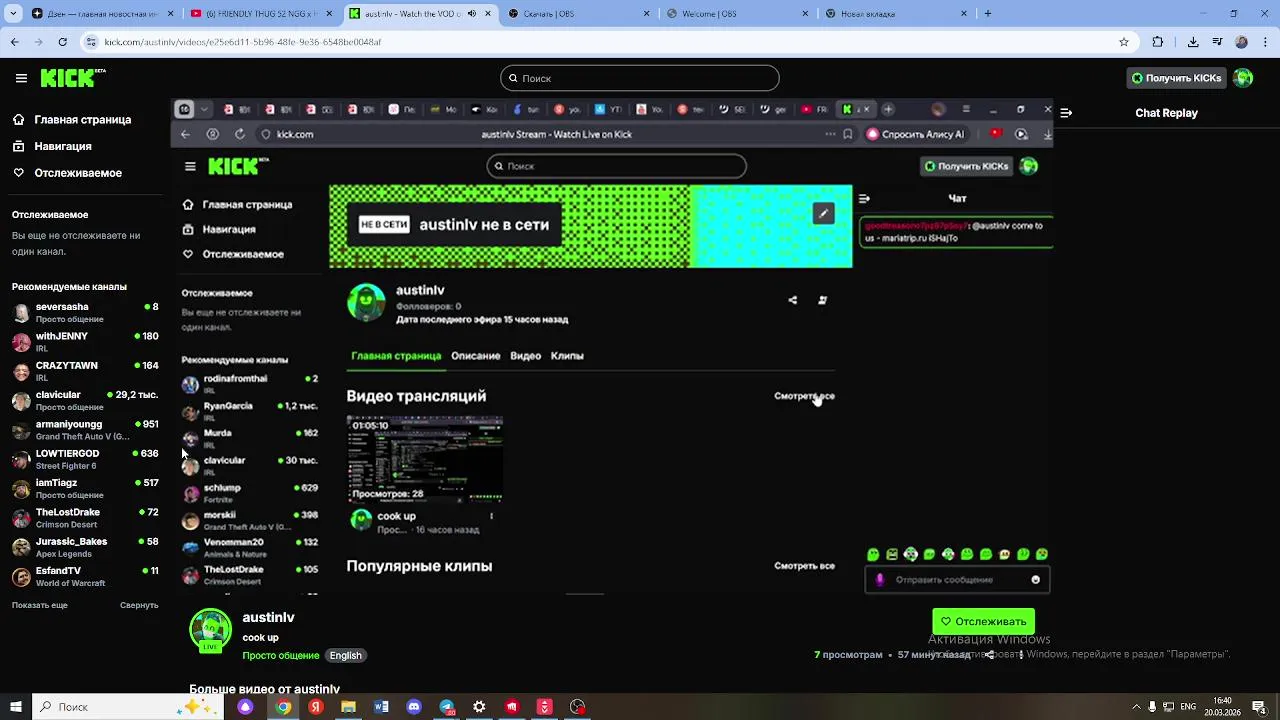Collapse recommended list with Свернуть
This screenshot has height=720, width=1280.
pyautogui.click(x=139, y=605)
